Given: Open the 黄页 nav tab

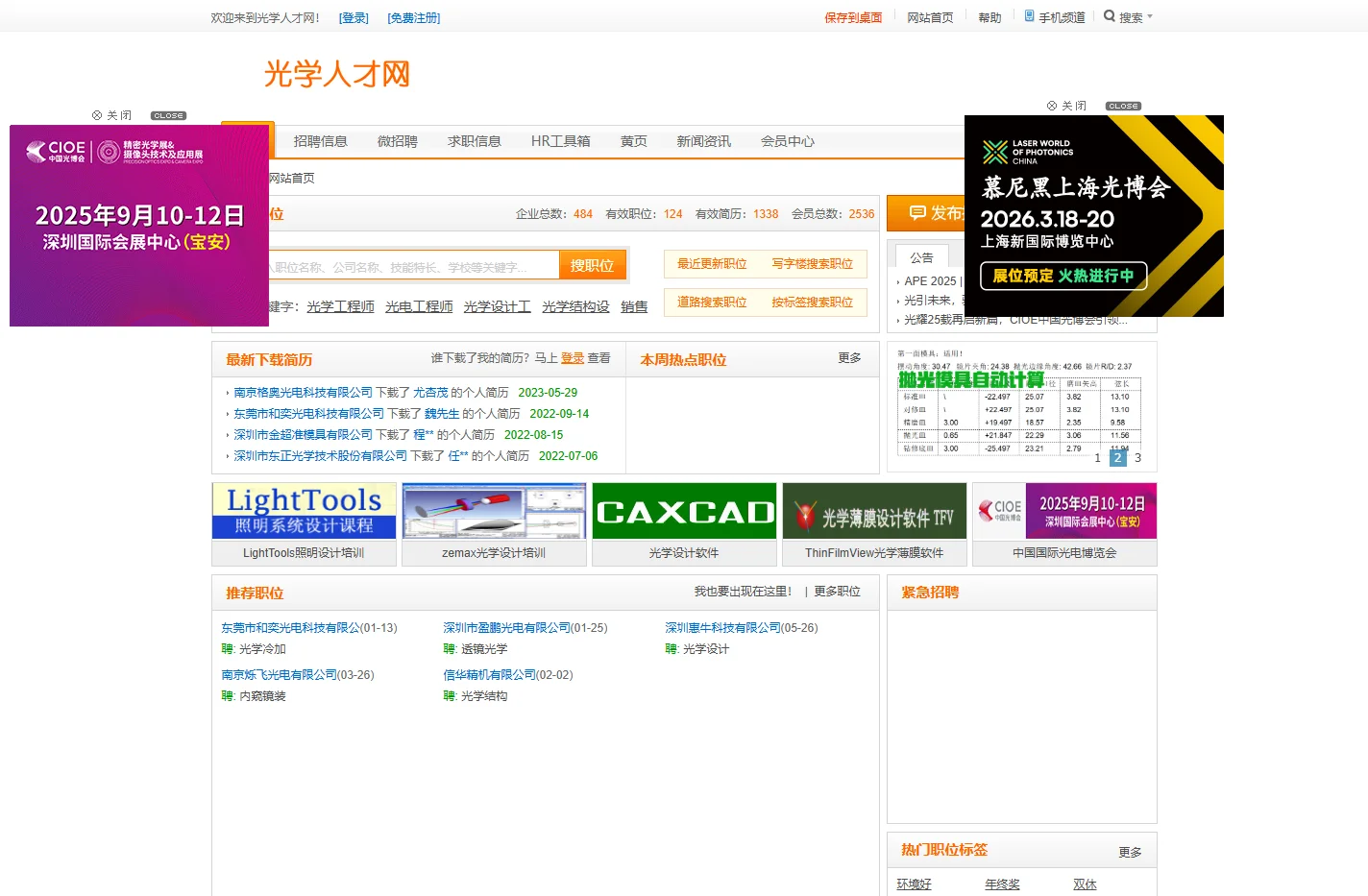Looking at the screenshot, I should 633,141.
